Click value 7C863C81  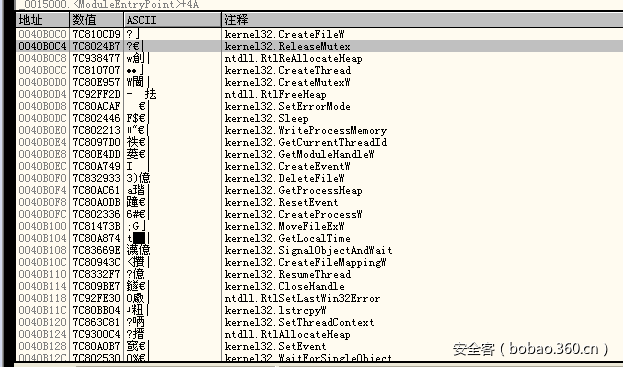(x=96, y=322)
